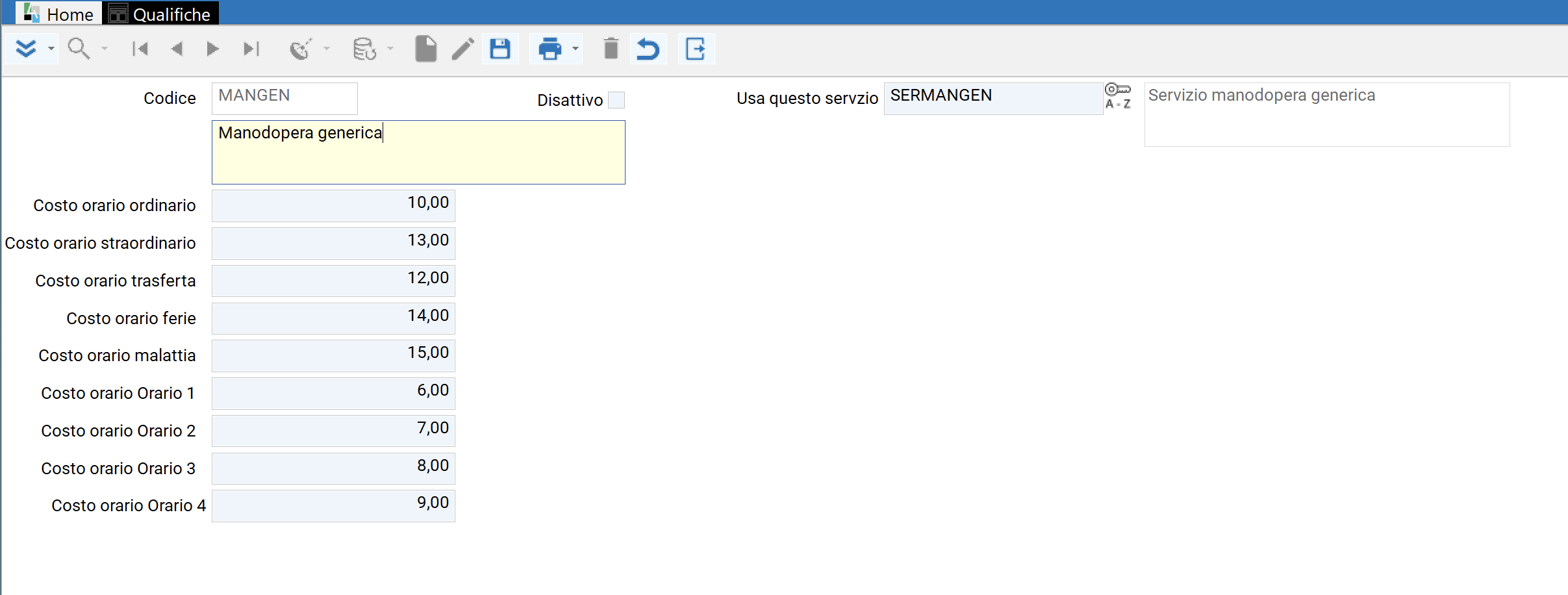Click the Costo orario ferie label
This screenshot has width=1568, height=595.
click(131, 318)
